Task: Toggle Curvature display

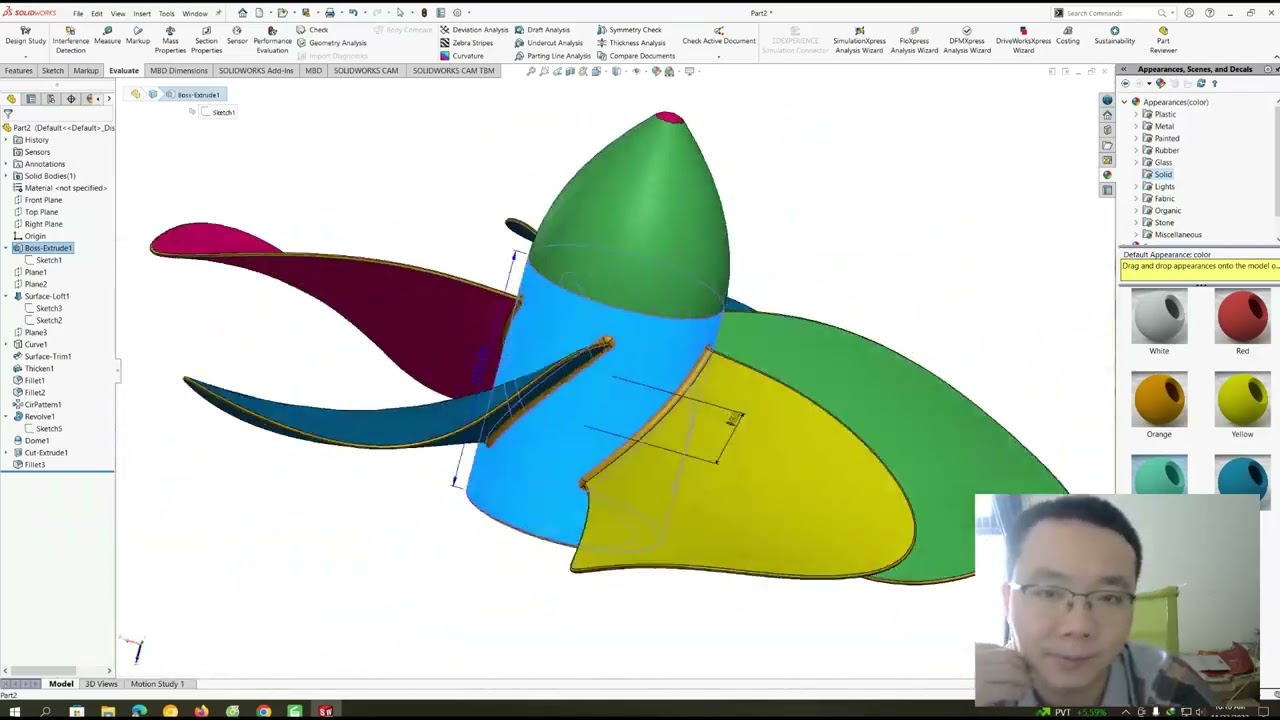Action: coord(462,56)
